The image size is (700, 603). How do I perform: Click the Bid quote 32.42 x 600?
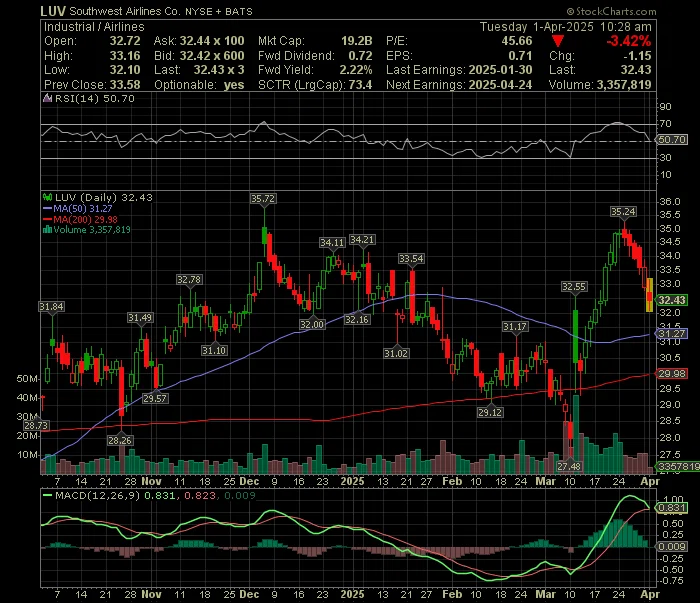(x=212, y=56)
